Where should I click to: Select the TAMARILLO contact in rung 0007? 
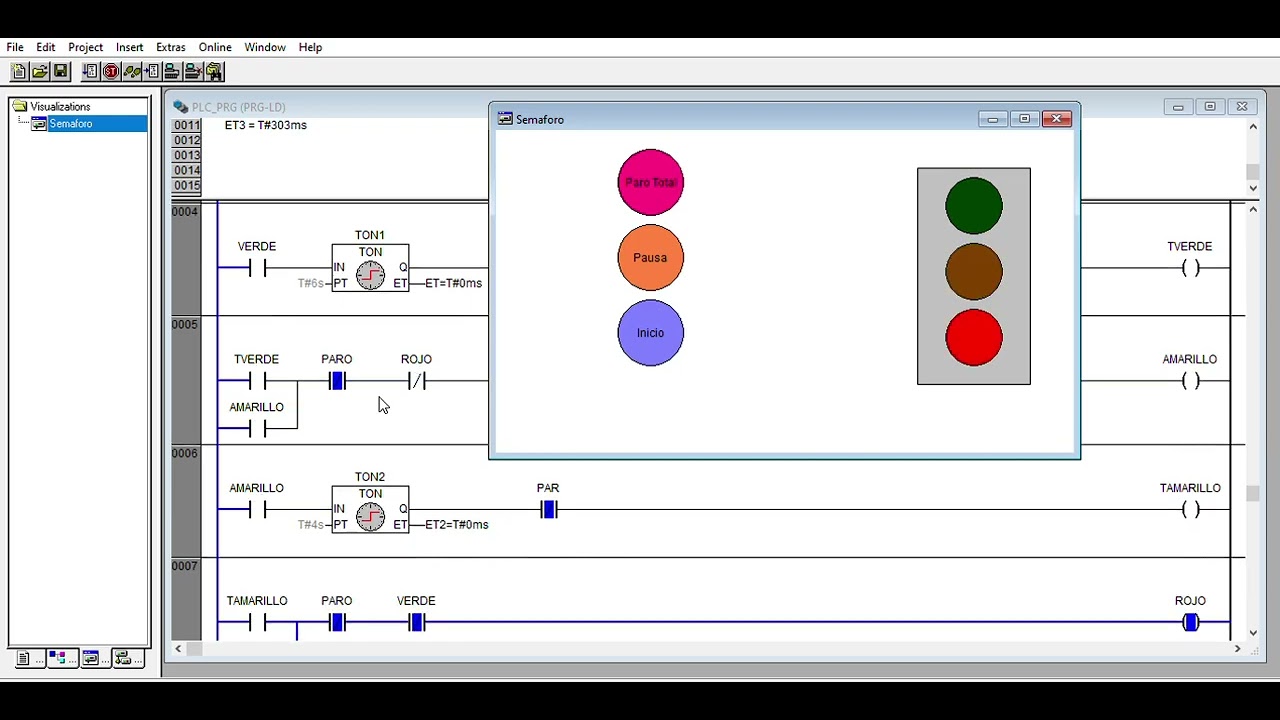[x=257, y=623]
